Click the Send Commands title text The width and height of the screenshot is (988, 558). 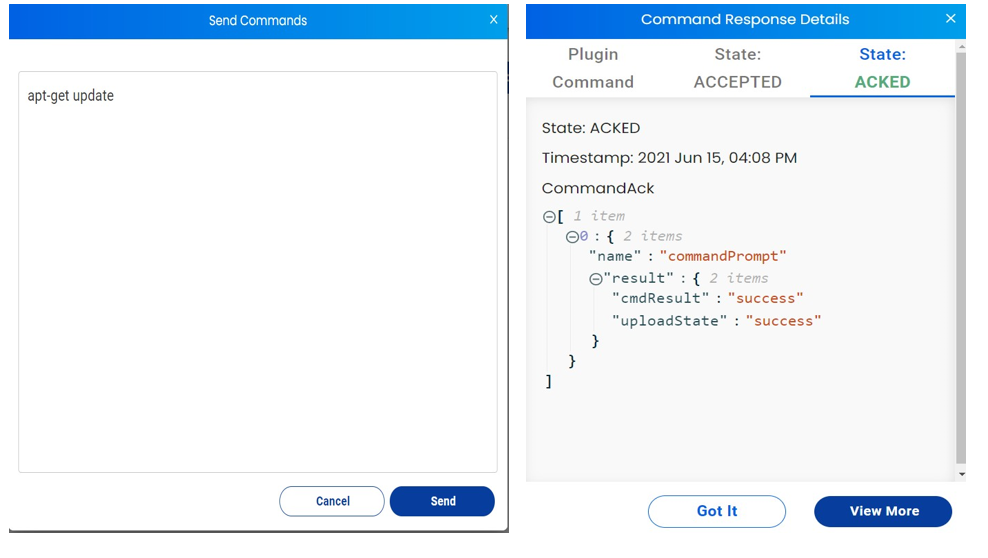pos(258,21)
